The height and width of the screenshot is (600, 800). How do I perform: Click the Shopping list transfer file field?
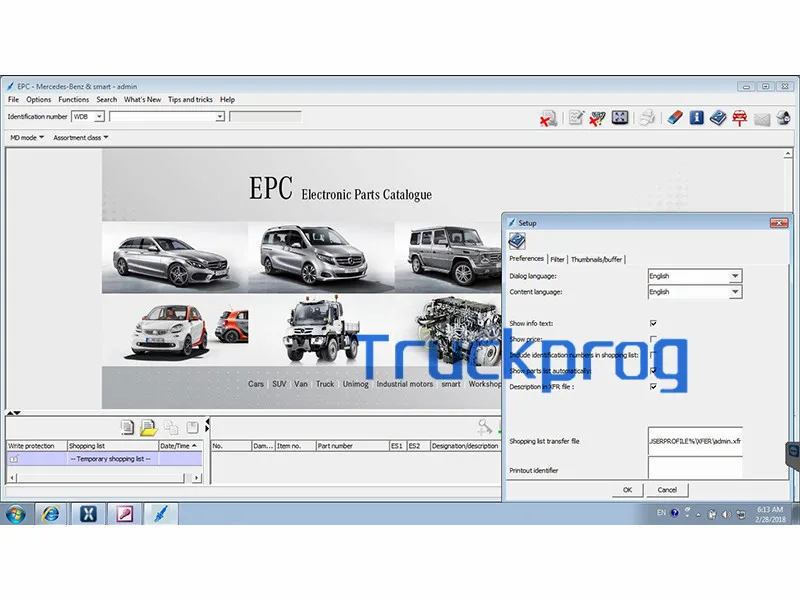695,441
